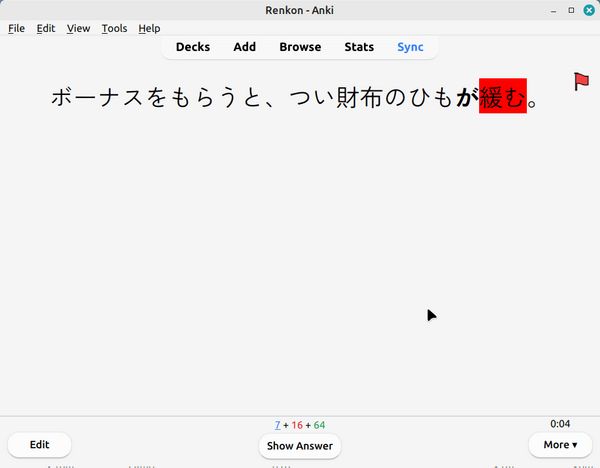Open the File menu
The height and width of the screenshot is (468, 600).
[x=16, y=28]
